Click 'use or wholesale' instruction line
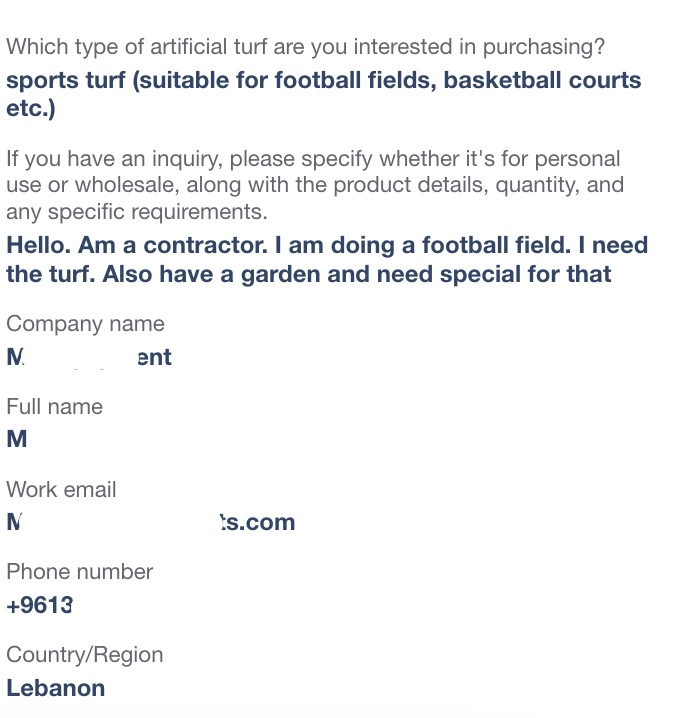 [x=92, y=185]
